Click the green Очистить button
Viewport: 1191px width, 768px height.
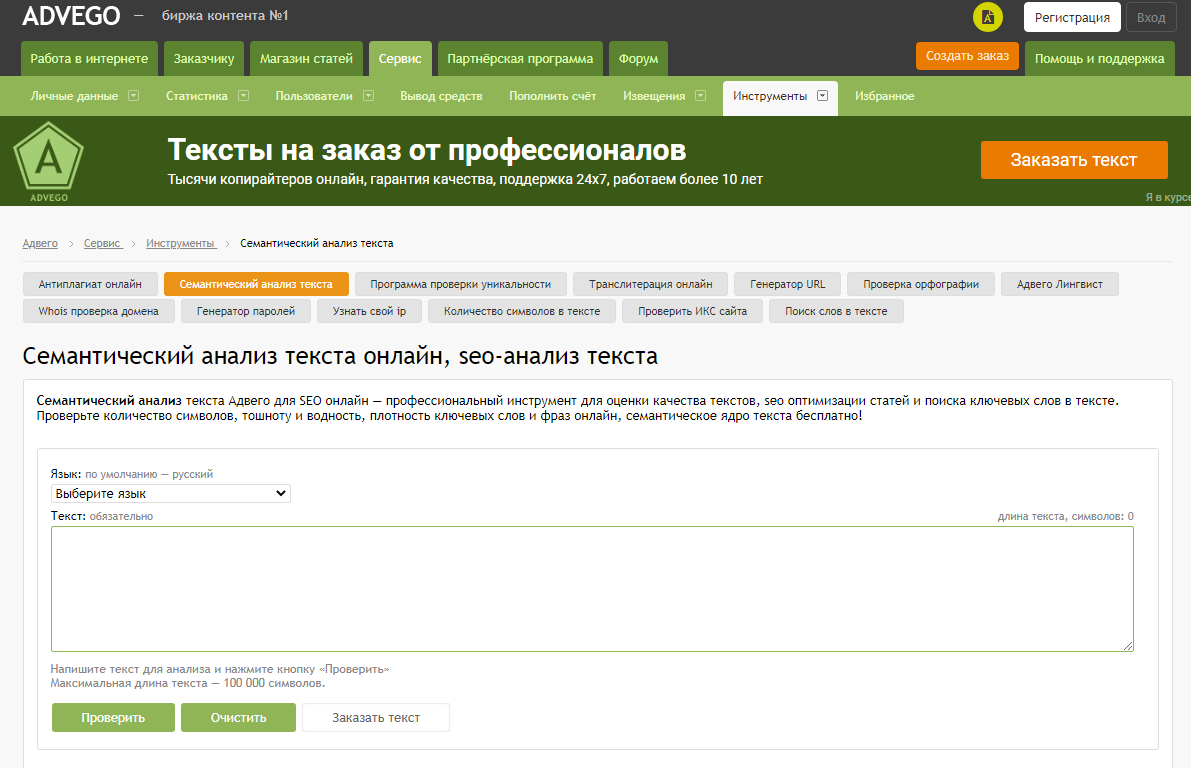pos(239,717)
